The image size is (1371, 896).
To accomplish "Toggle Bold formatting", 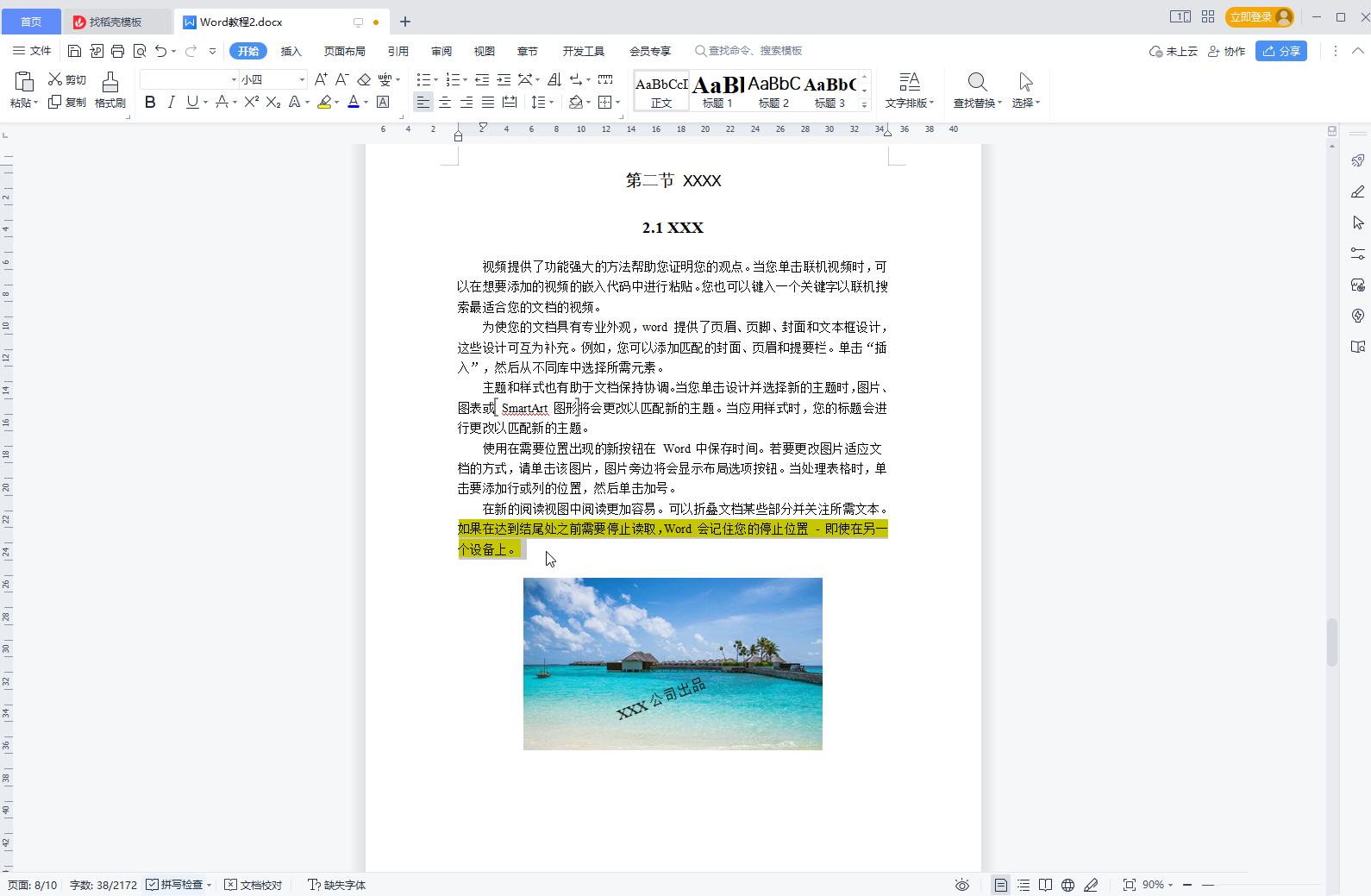I will pos(150,102).
